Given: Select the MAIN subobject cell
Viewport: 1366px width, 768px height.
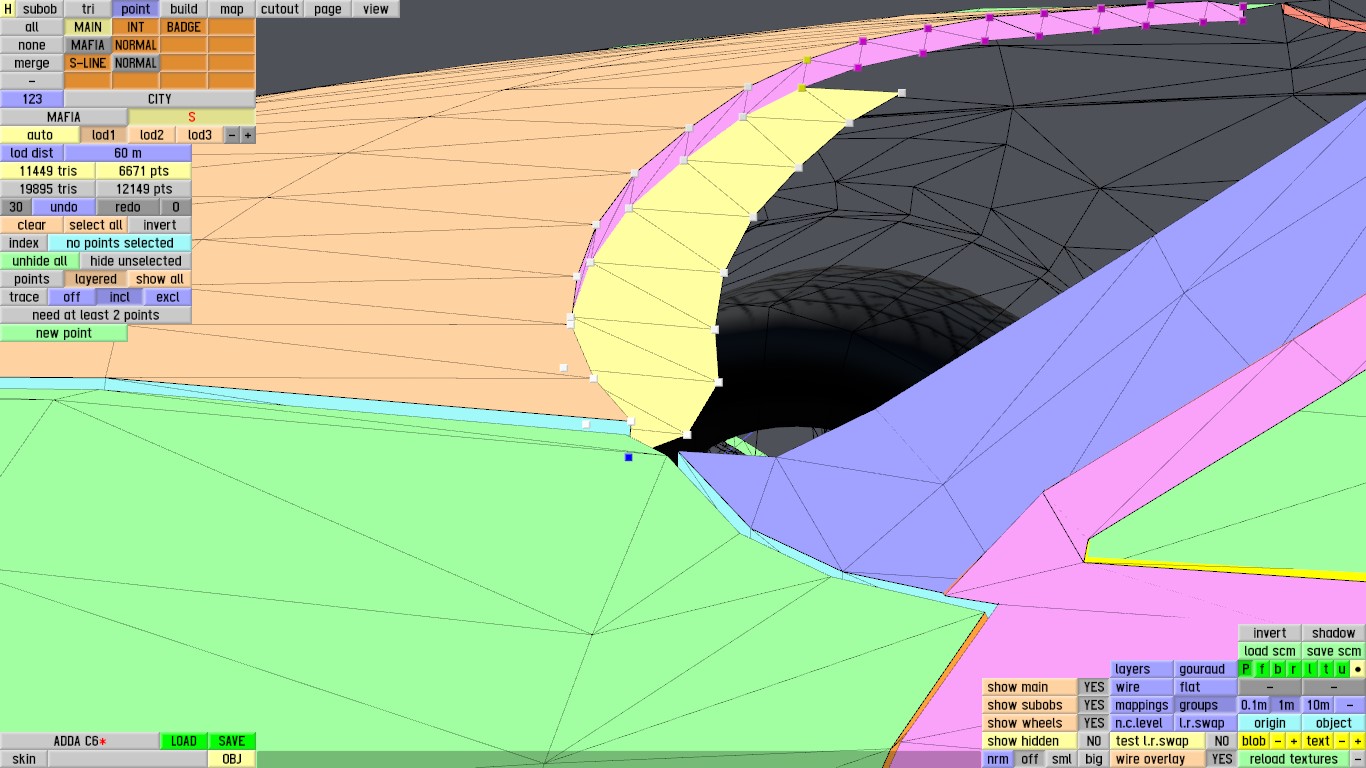Looking at the screenshot, I should click(x=88, y=27).
